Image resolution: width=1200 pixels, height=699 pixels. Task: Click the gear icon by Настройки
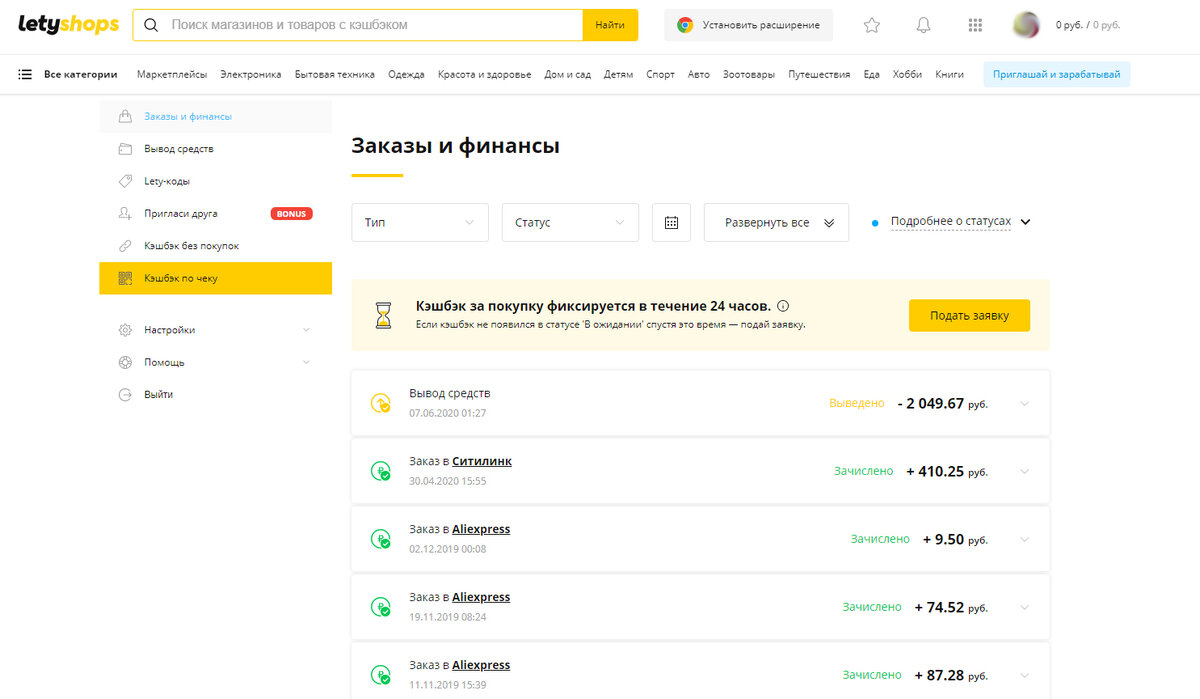click(x=125, y=330)
